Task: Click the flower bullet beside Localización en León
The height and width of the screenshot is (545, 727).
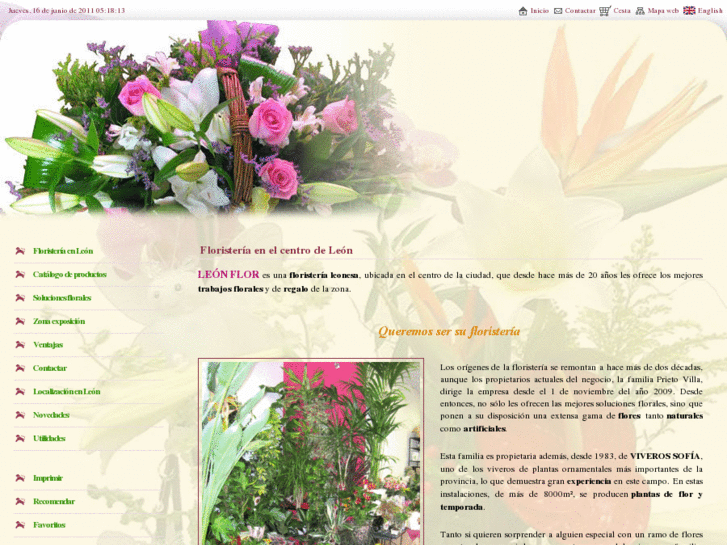Action: [x=20, y=391]
